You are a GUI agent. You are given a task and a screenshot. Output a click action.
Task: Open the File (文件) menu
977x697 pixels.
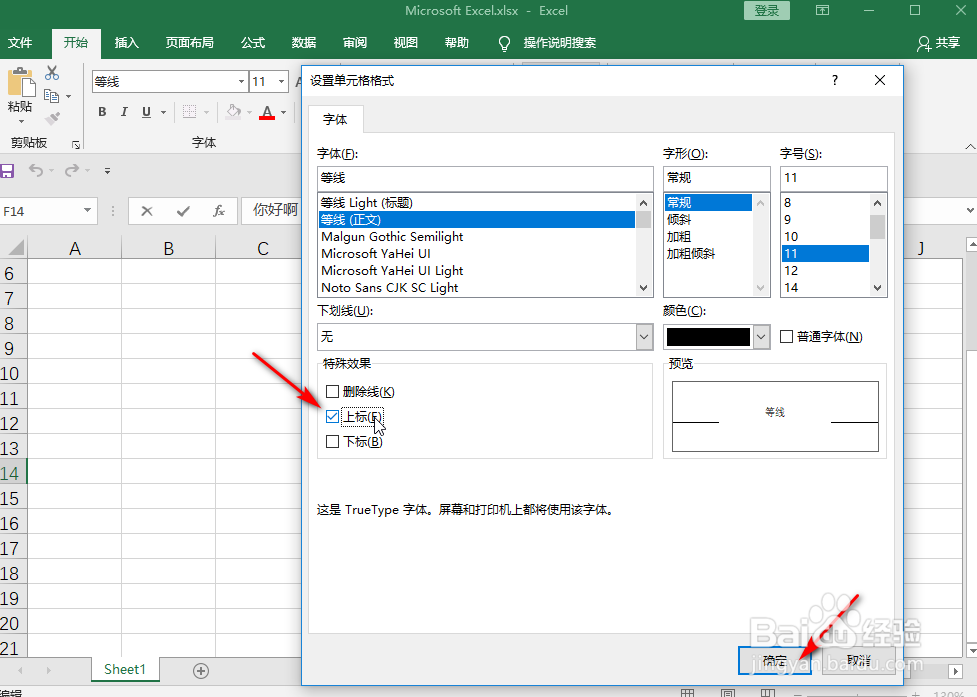20,43
